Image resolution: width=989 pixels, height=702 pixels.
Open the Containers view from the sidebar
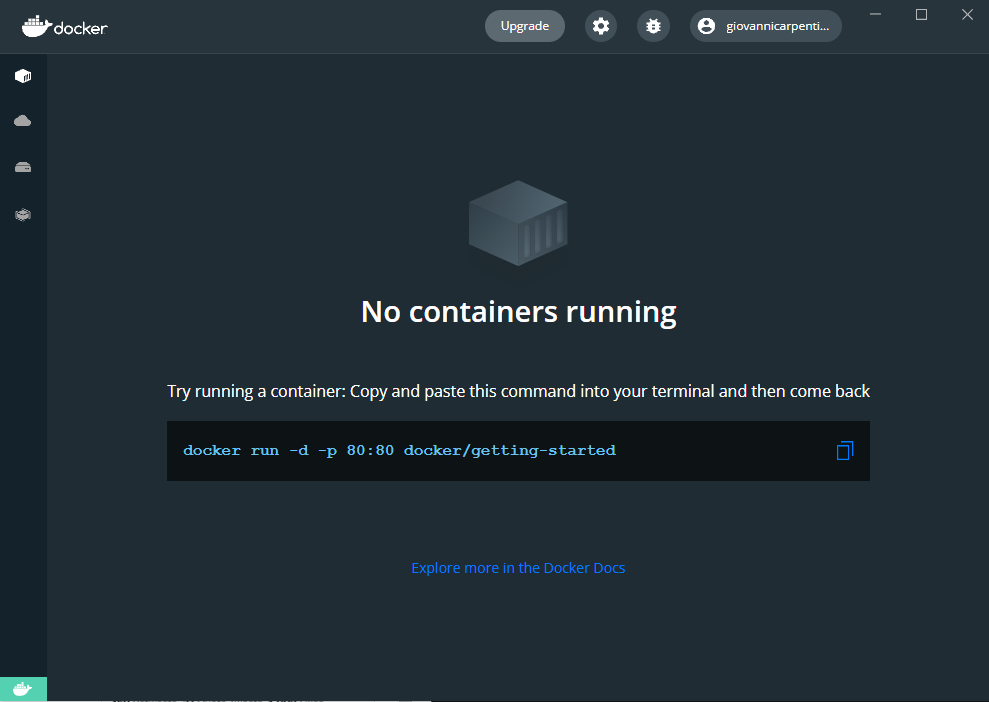point(22,75)
